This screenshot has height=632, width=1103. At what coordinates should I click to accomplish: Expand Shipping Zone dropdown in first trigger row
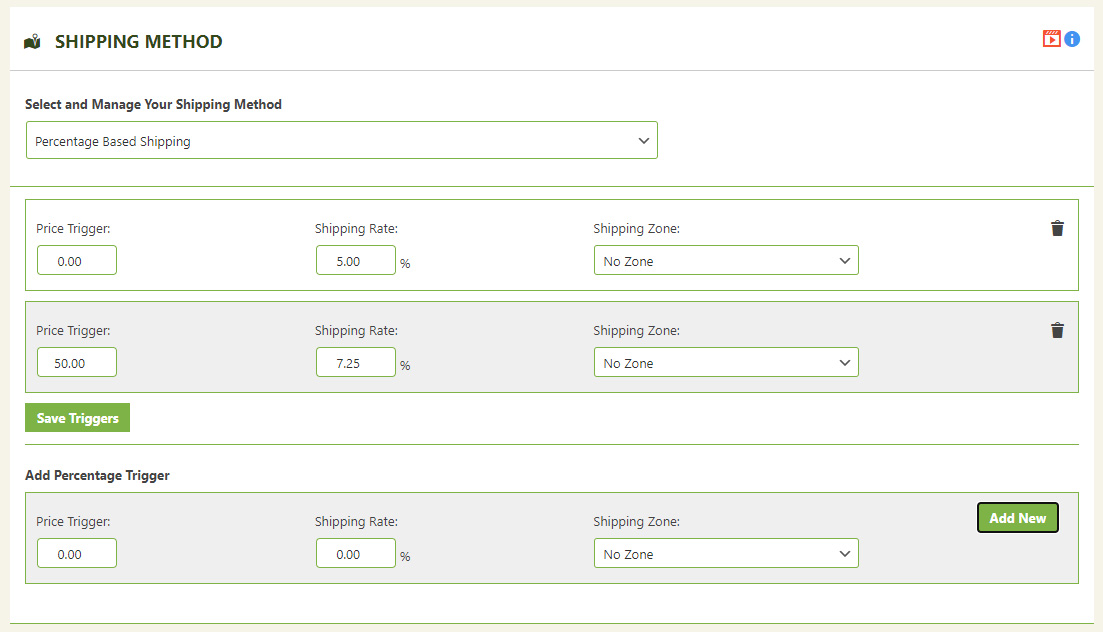pyautogui.click(x=725, y=261)
